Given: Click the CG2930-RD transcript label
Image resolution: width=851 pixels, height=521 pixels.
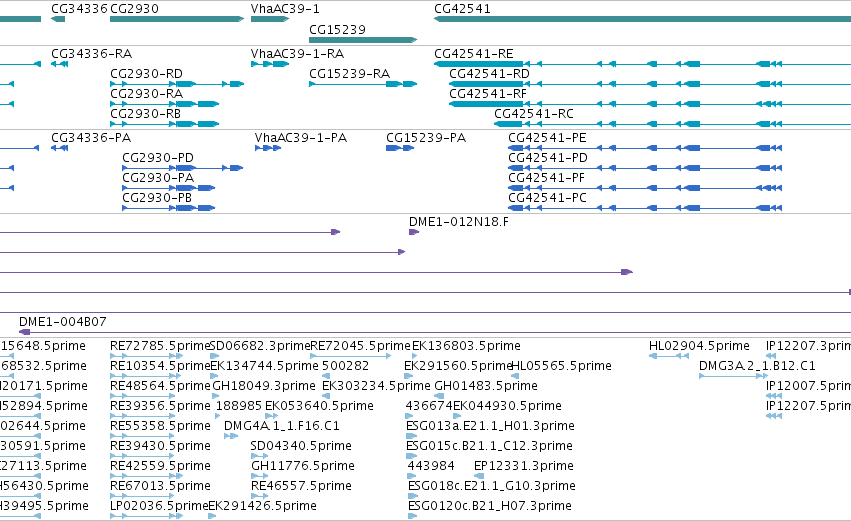Looking at the screenshot, I should coord(147,73).
